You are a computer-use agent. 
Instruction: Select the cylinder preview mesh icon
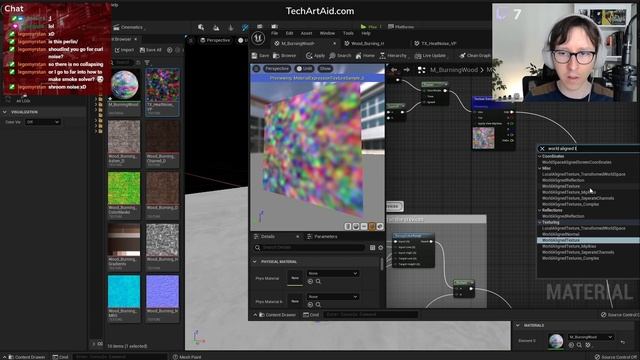coord(348,226)
